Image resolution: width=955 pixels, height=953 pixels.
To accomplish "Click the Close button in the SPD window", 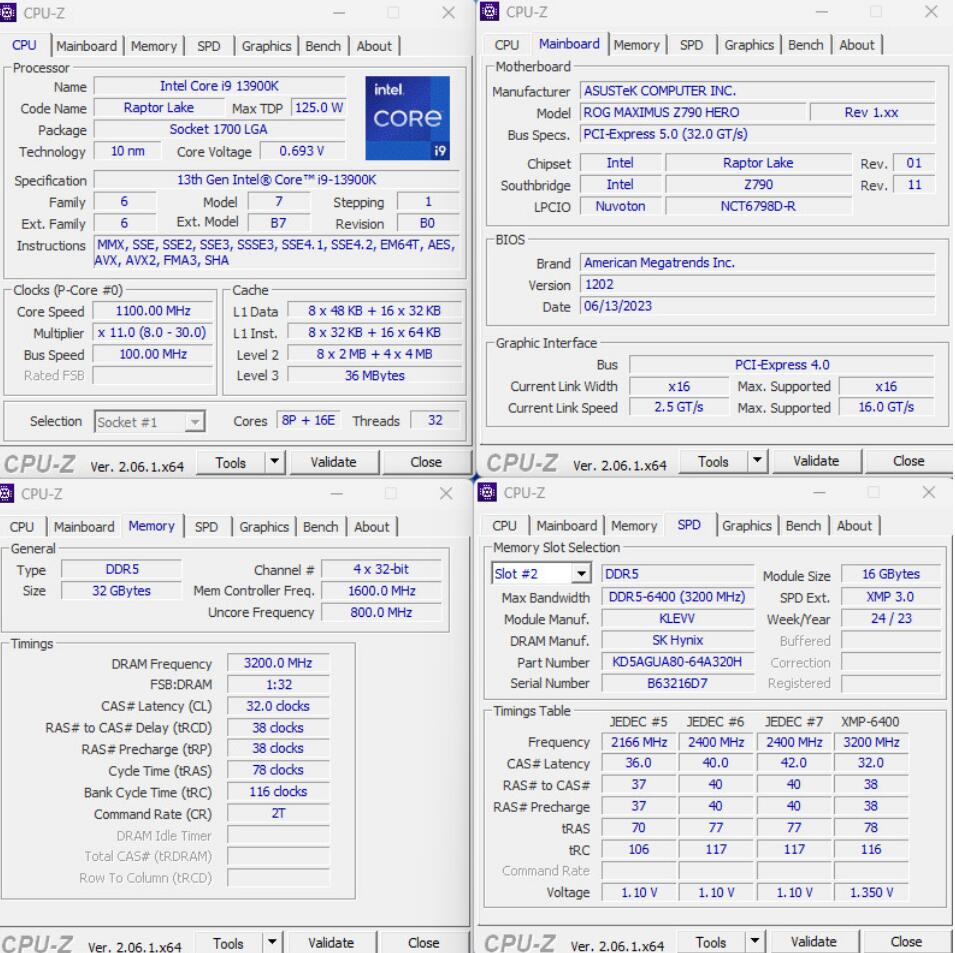I will (x=906, y=941).
